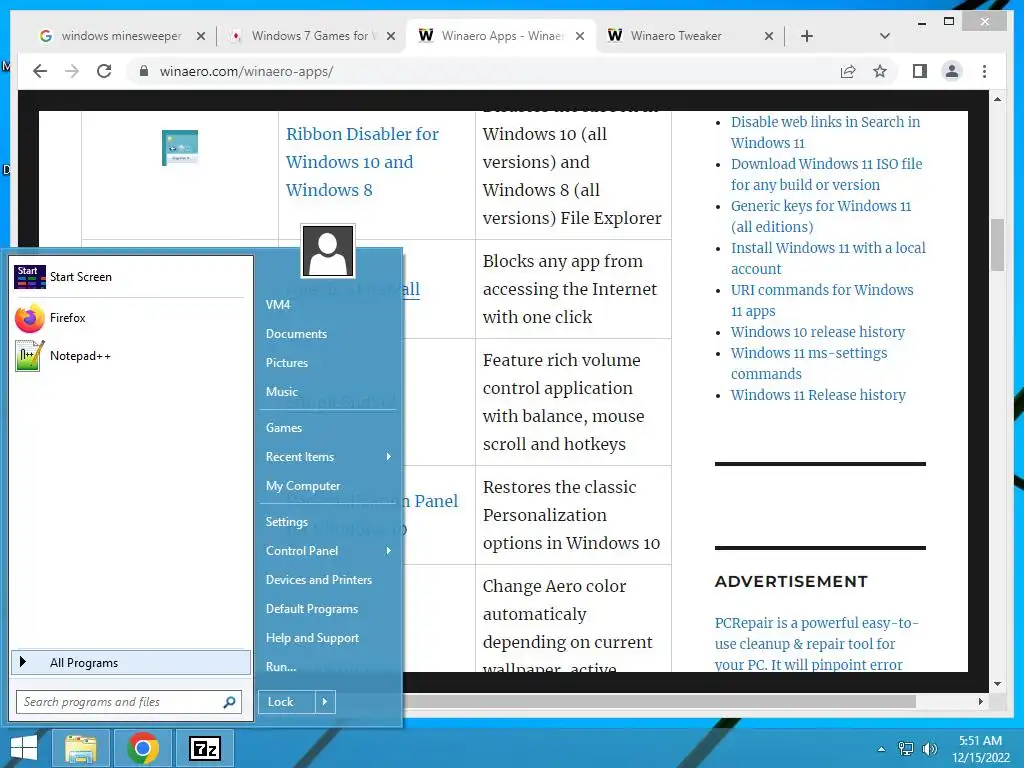The width and height of the screenshot is (1024, 768).
Task: Click the PCRepair advertisement link
Action: click(x=816, y=644)
